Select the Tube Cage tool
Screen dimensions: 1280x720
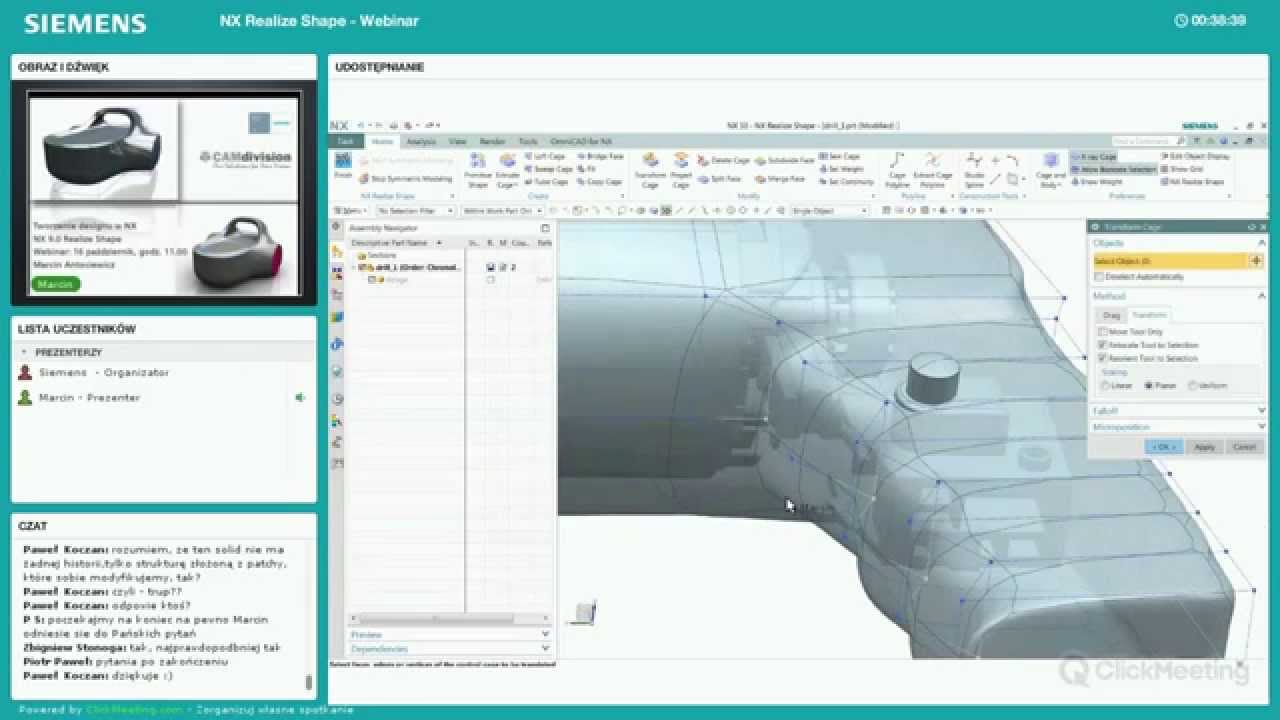[545, 182]
